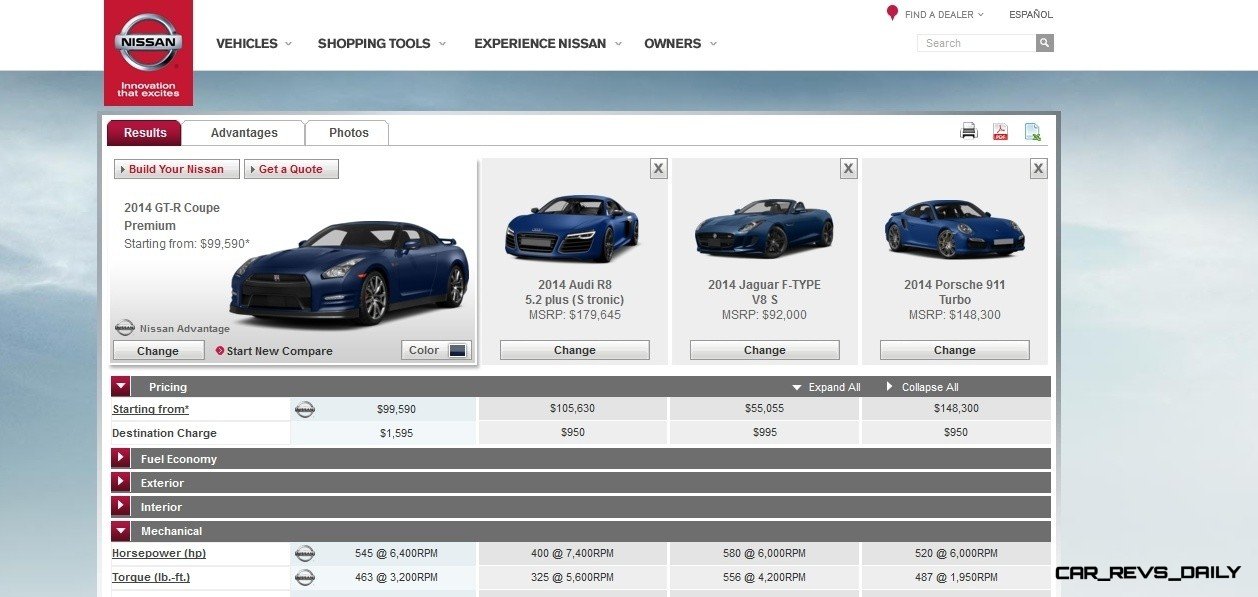
Task: Click the Nissan badge in Starting from row
Action: coord(304,409)
